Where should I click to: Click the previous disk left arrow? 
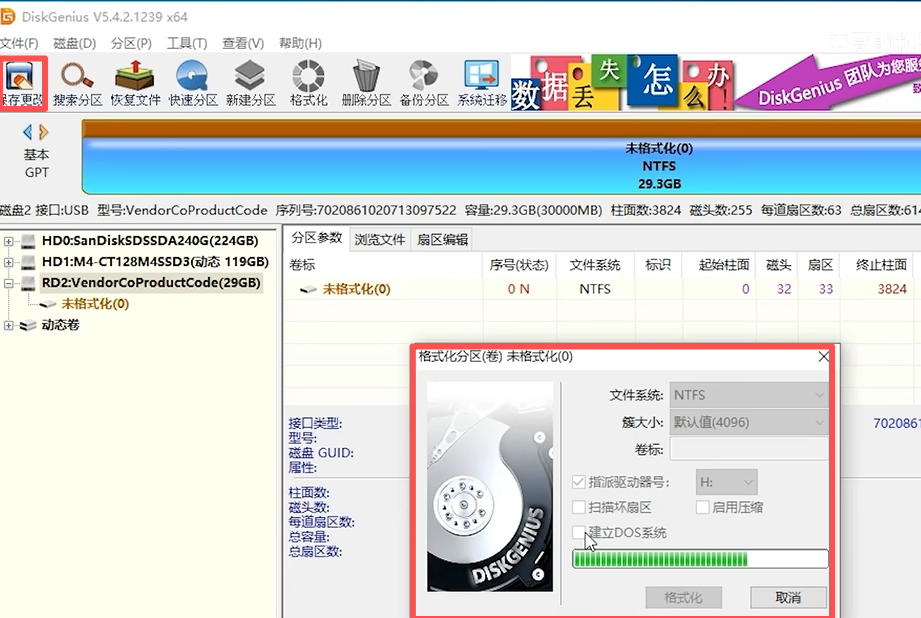pos(27,132)
